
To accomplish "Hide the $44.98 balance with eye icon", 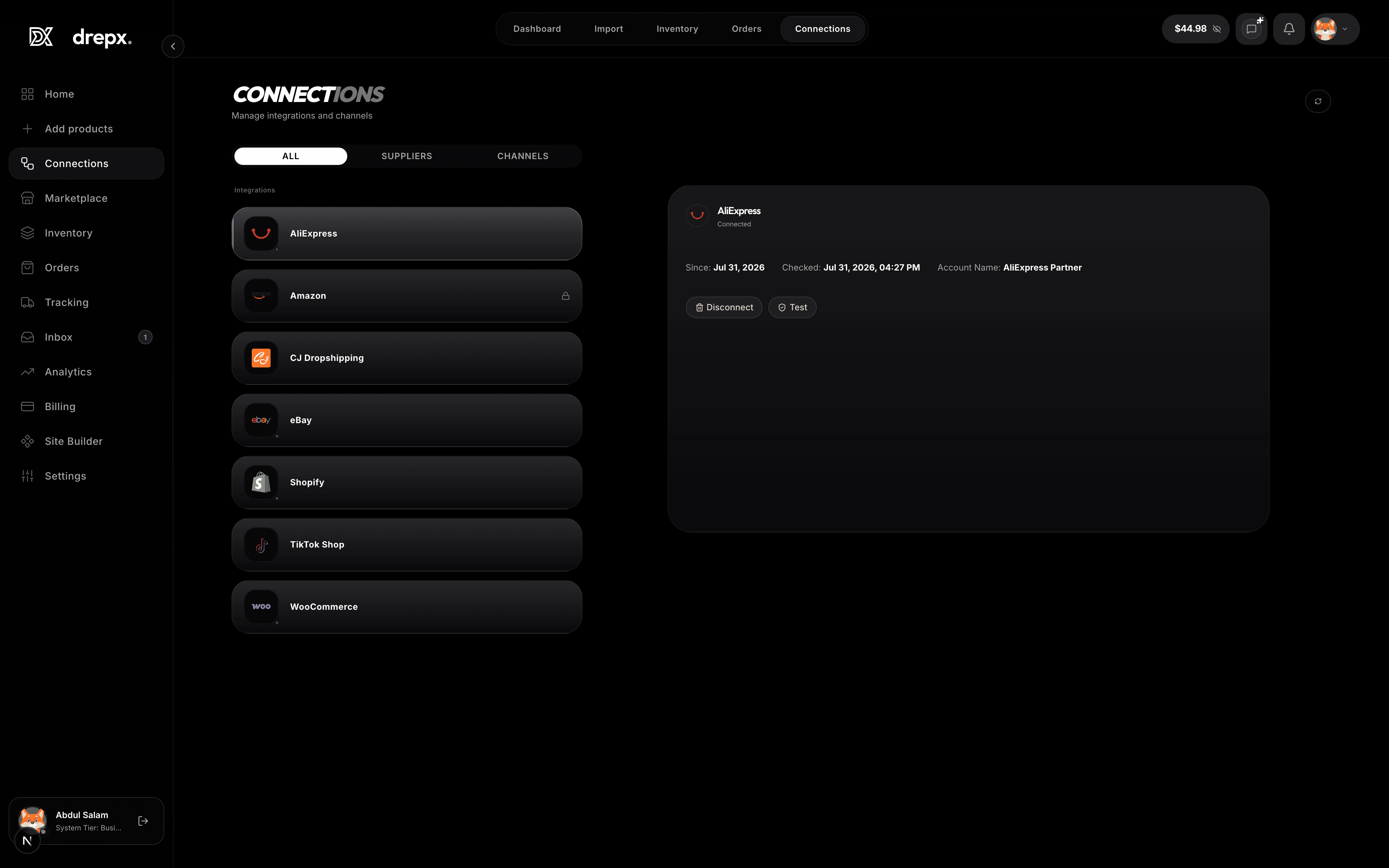I will pos(1217,29).
